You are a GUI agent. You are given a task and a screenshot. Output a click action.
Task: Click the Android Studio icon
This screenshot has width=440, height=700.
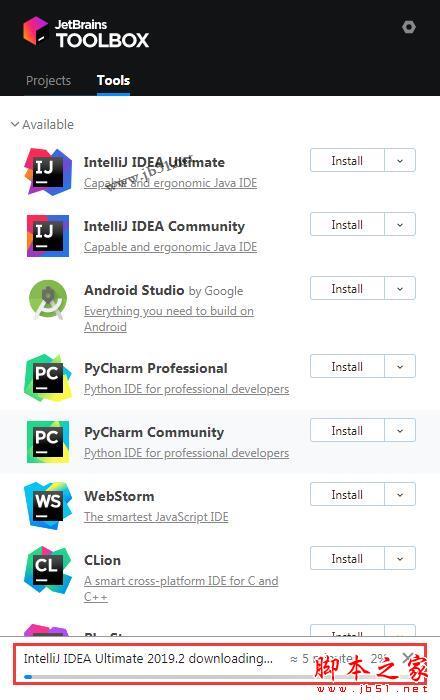(48, 300)
